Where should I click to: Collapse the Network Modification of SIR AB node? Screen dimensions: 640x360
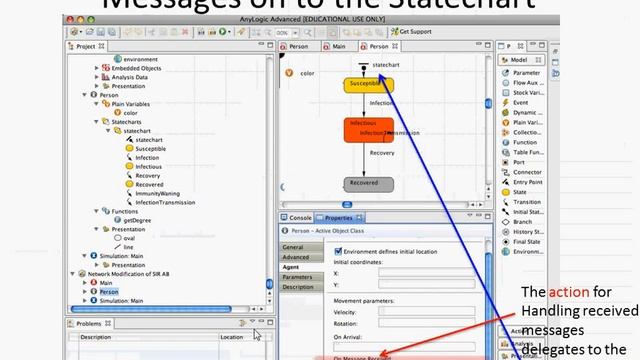pos(73,274)
